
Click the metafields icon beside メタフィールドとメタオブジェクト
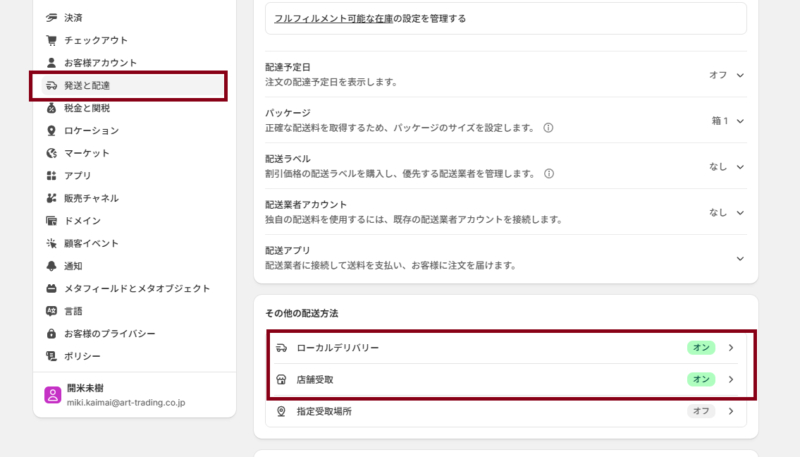coord(52,289)
